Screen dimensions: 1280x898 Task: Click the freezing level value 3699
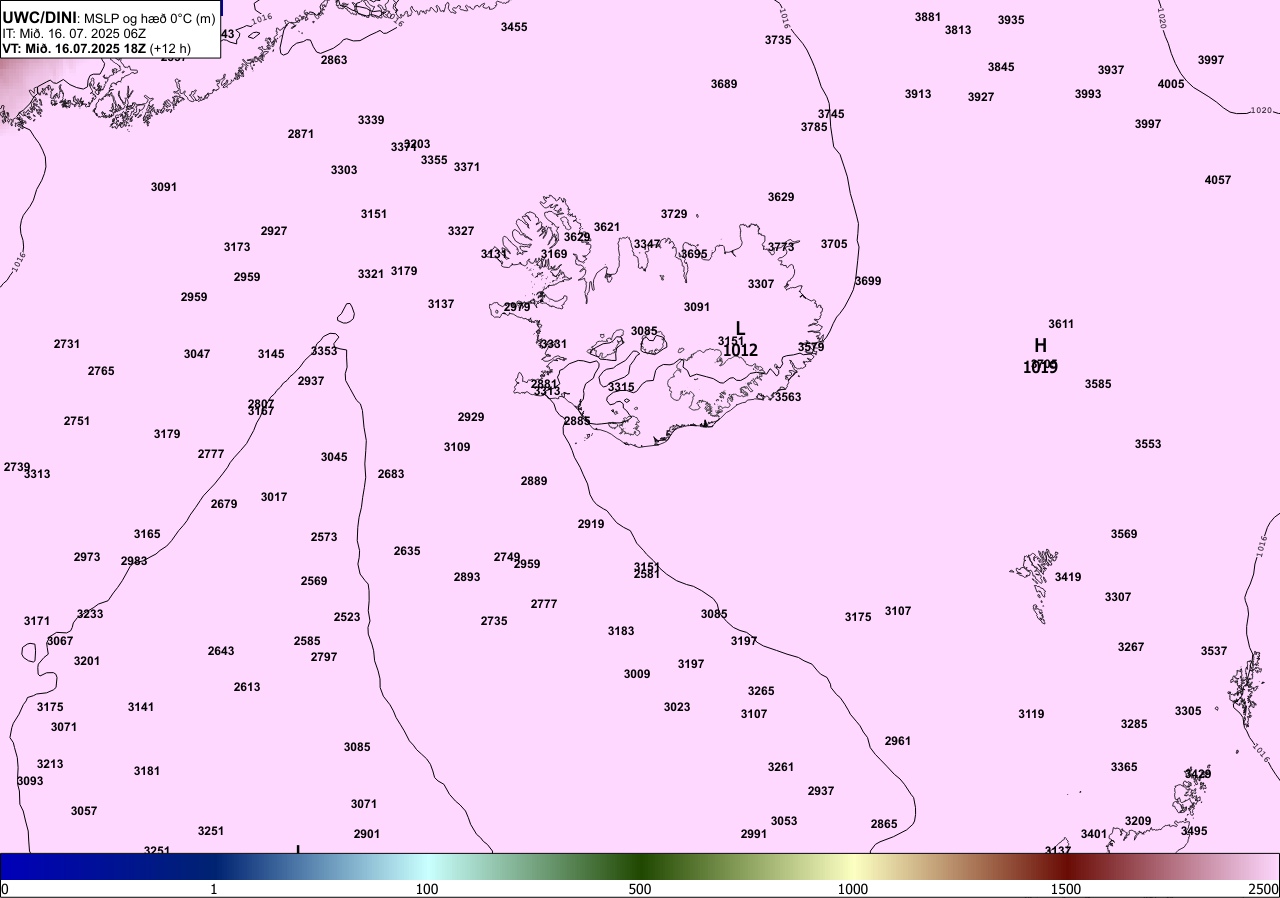868,281
